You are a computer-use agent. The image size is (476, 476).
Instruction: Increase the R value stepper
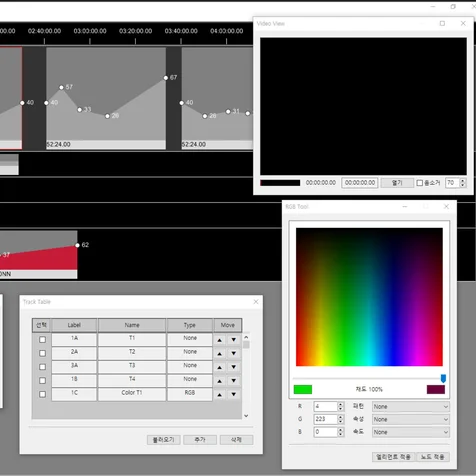340,404
